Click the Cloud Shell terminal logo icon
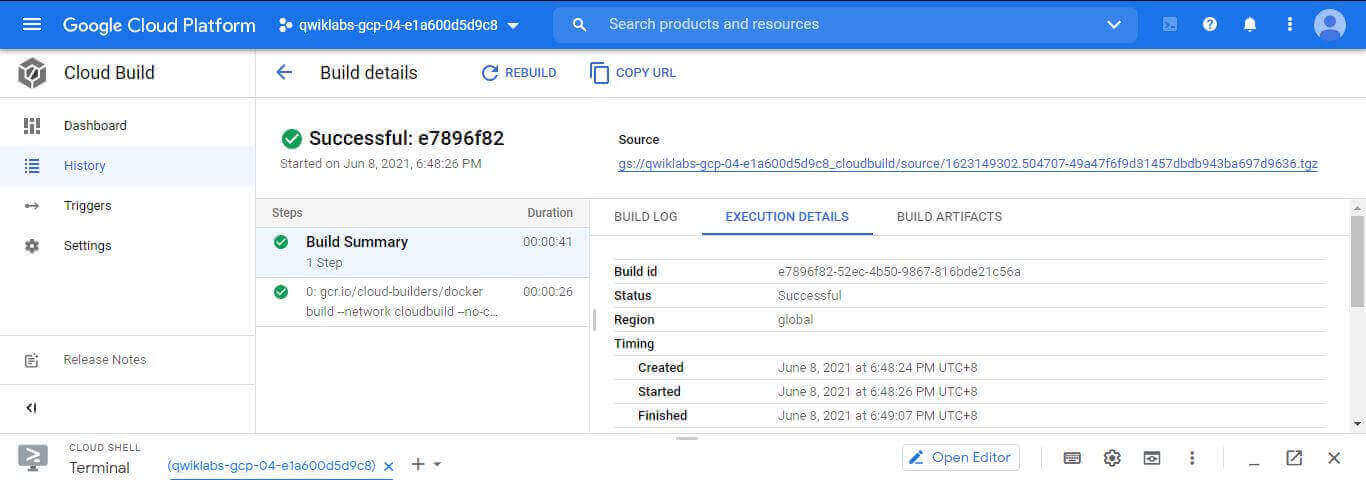Screen dimensions: 1366x480 (33, 458)
